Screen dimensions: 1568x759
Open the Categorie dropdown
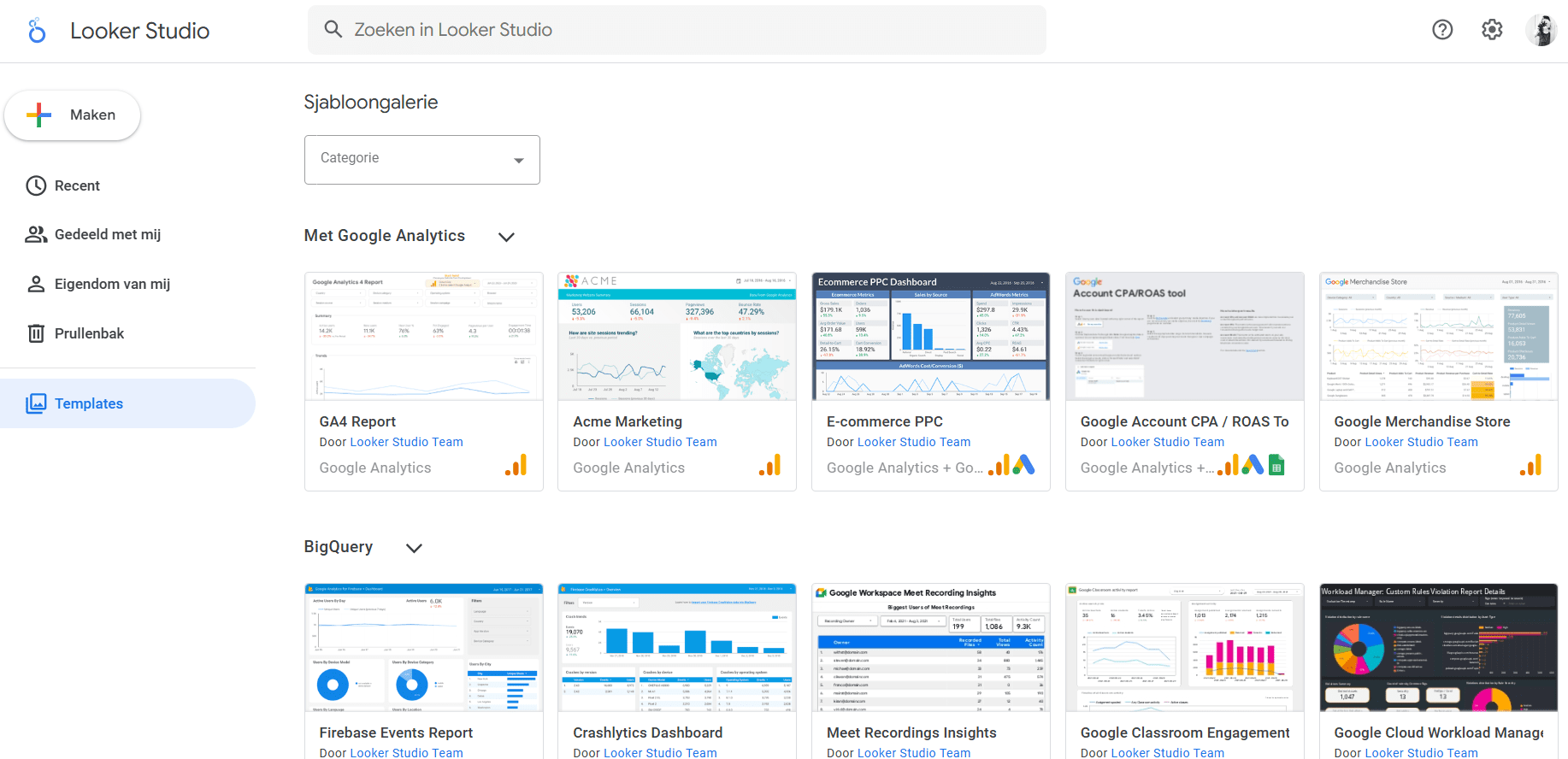tap(422, 159)
